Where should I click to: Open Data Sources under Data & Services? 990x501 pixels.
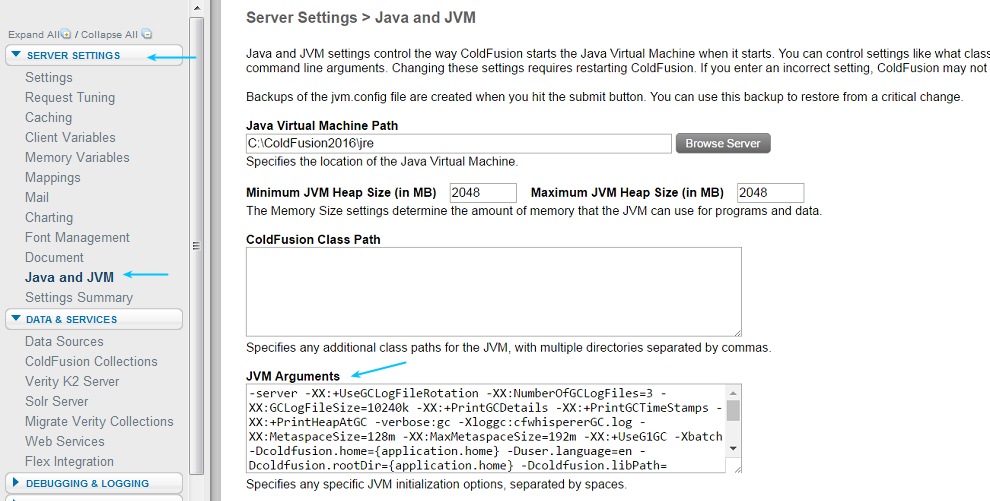click(64, 342)
